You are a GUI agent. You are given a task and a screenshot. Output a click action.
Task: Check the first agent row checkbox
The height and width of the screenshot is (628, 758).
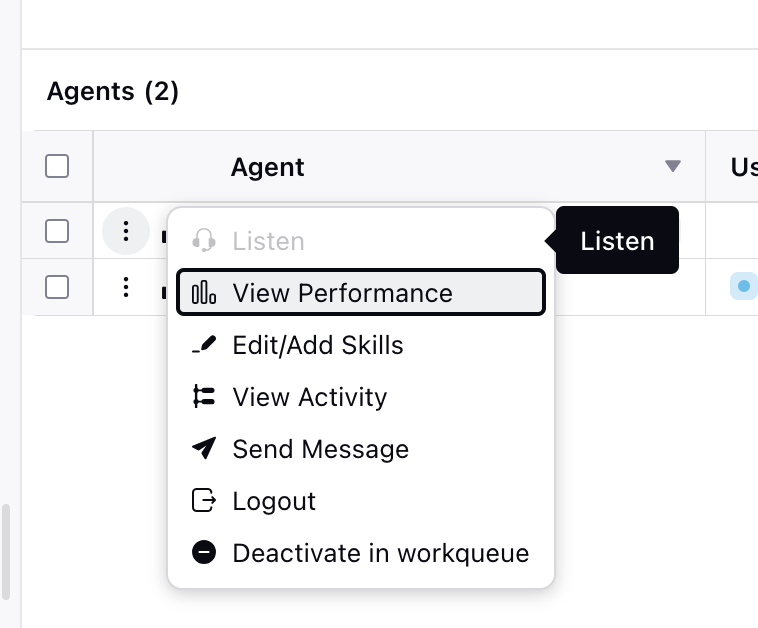tap(57, 231)
